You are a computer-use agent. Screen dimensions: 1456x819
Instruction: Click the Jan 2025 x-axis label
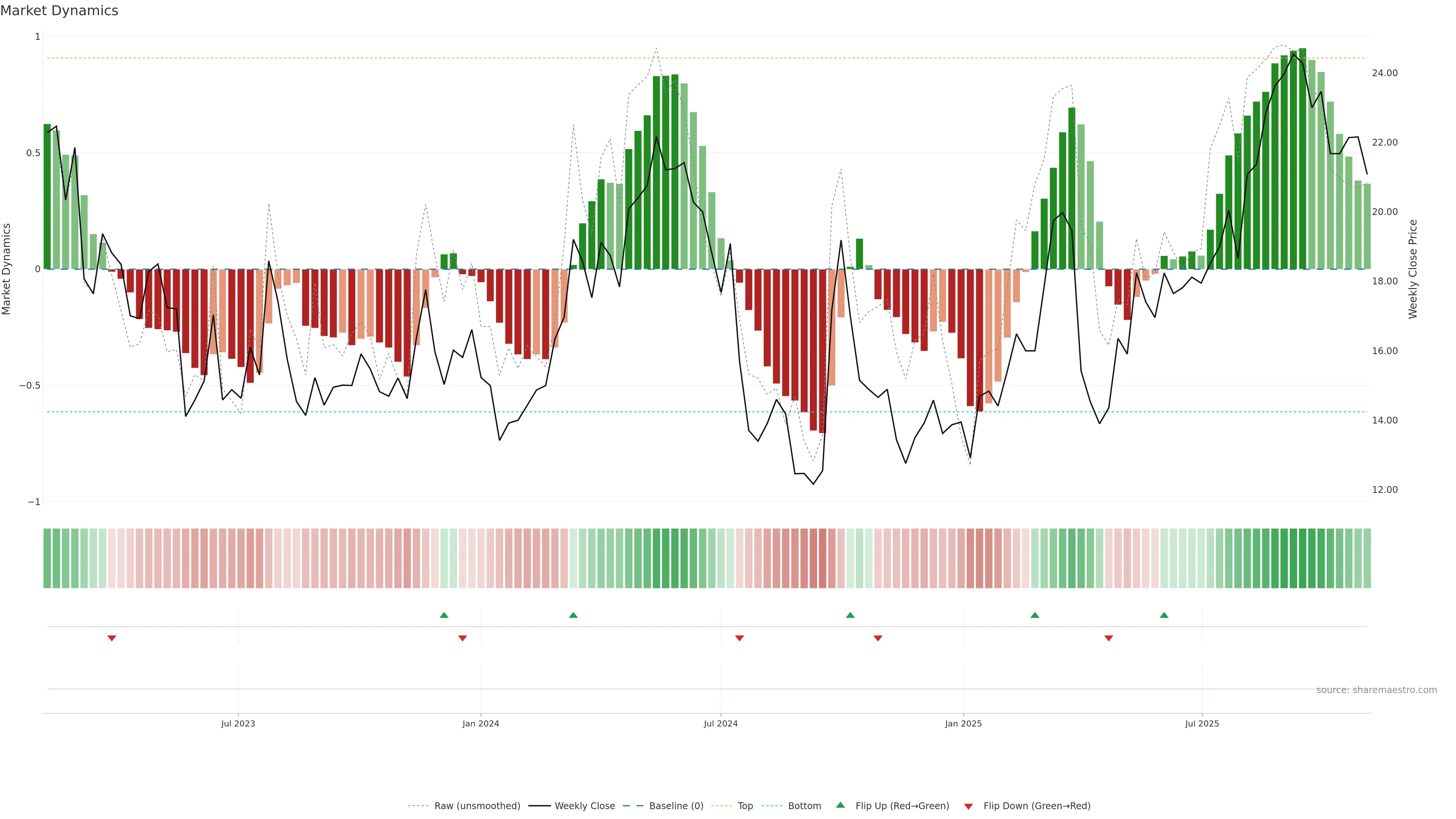click(963, 723)
